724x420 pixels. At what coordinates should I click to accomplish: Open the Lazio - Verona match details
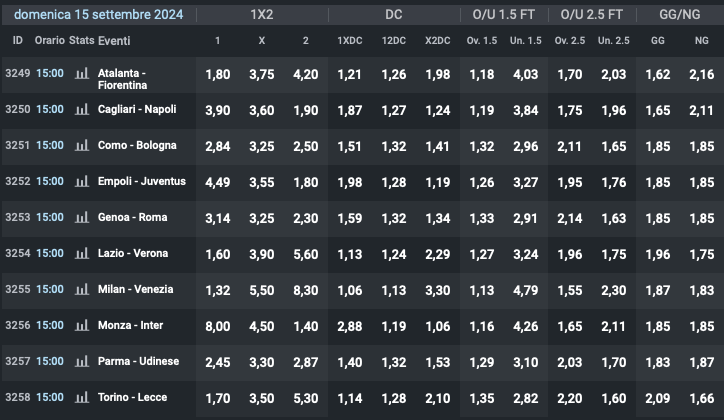133,254
